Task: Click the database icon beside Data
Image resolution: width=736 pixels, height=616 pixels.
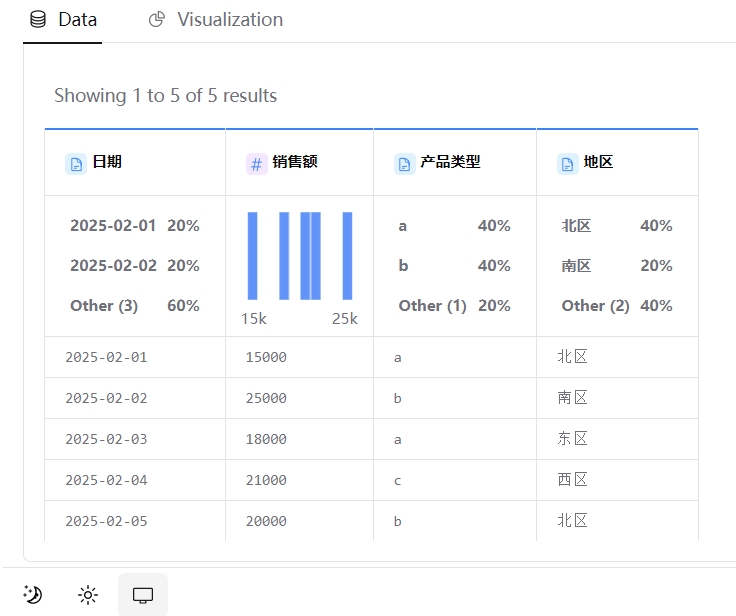Action: pyautogui.click(x=38, y=20)
